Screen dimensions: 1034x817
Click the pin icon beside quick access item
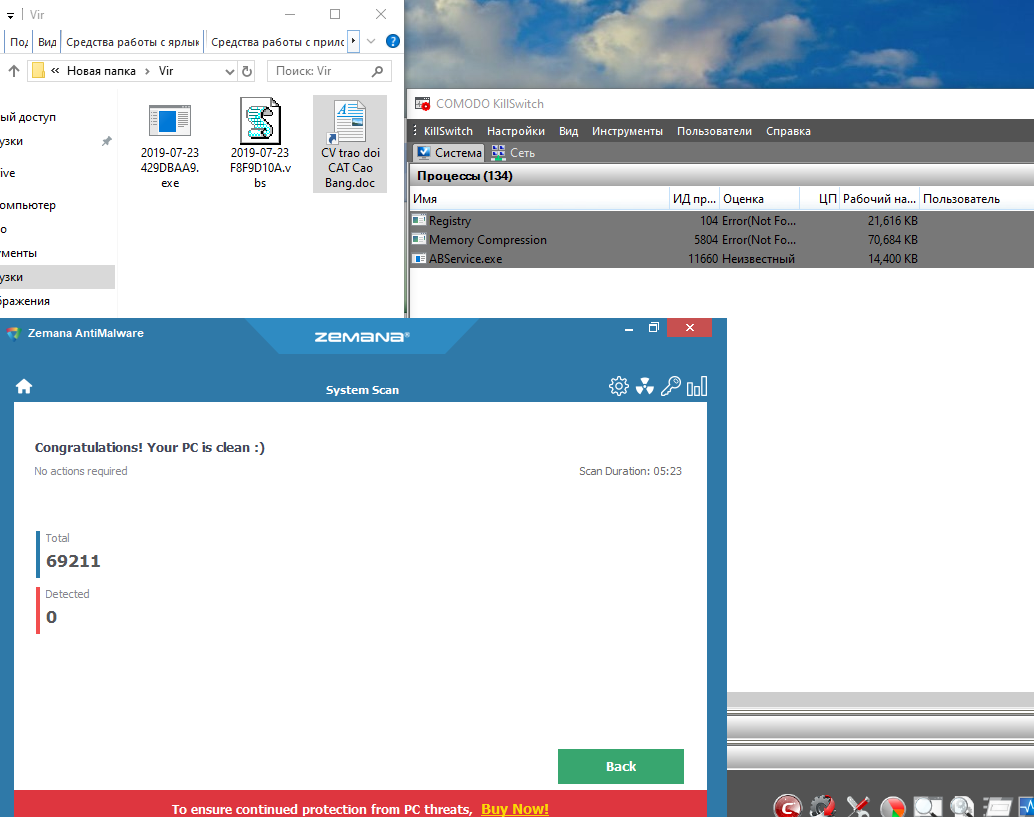click(106, 141)
